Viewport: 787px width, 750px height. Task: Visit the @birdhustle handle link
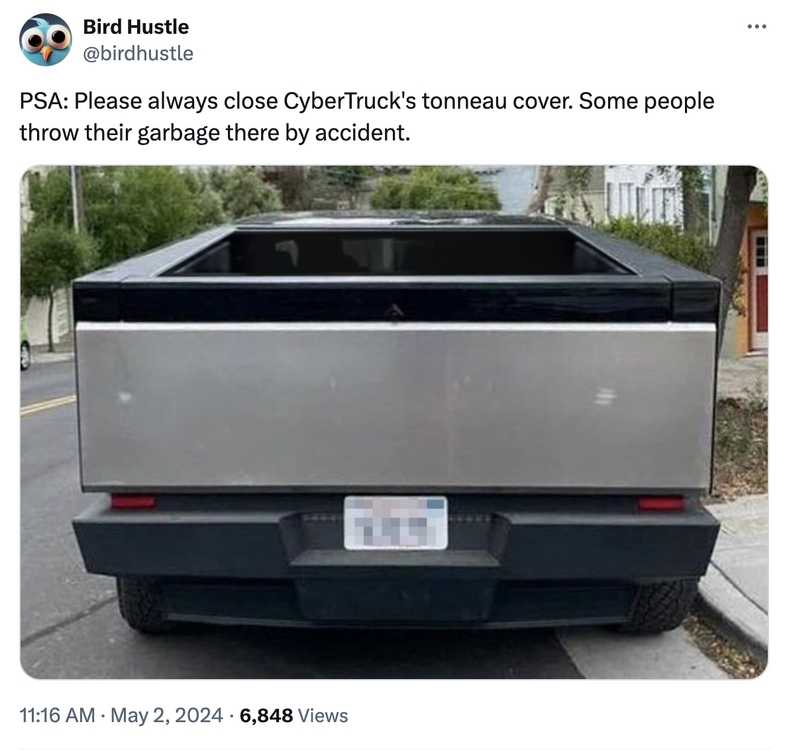(138, 53)
